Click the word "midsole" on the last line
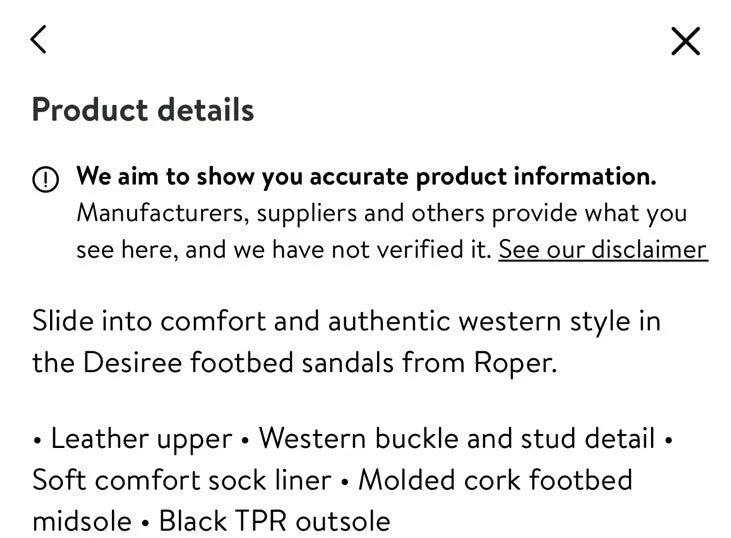Image resolution: width=731 pixels, height=538 pixels. pyautogui.click(x=81, y=520)
